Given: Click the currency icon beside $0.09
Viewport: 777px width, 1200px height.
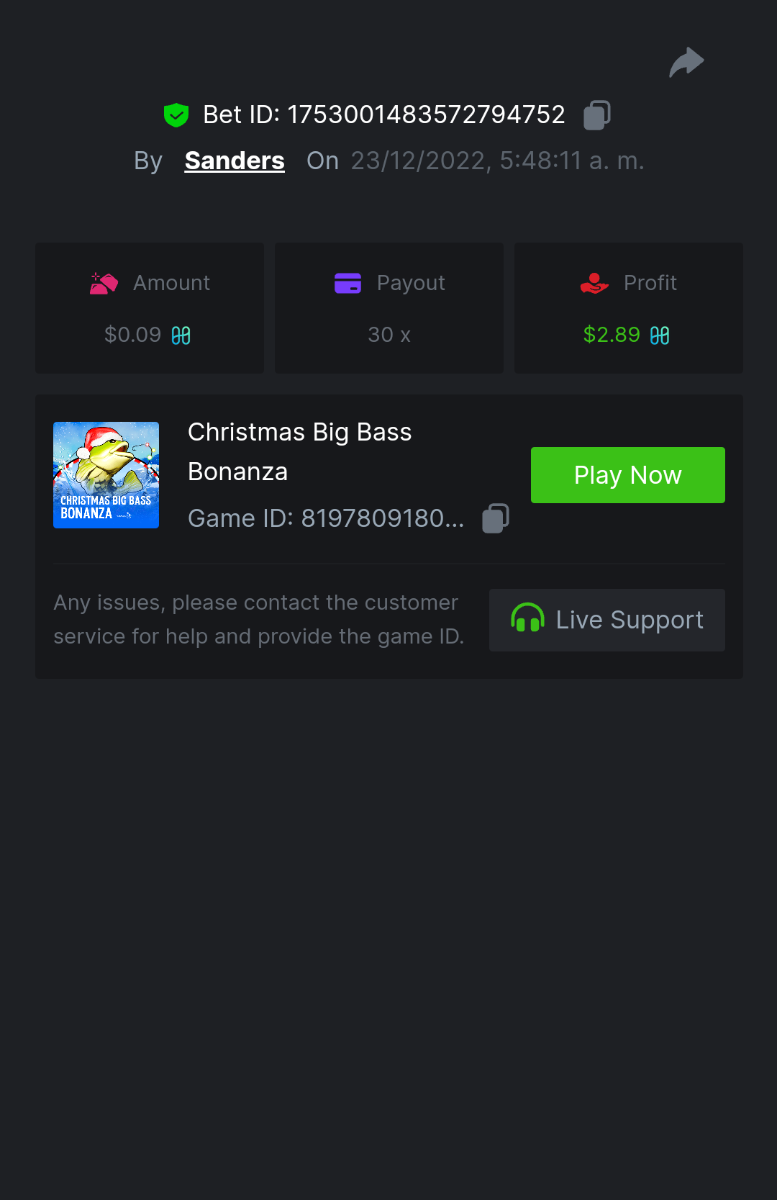Looking at the screenshot, I should click(x=181, y=335).
